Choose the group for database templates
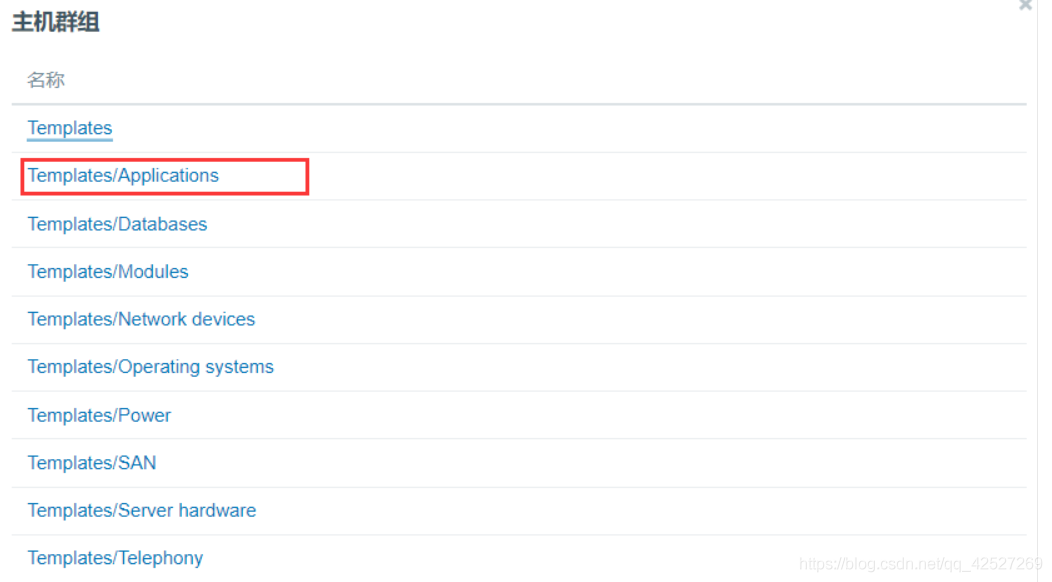Image resolution: width=1052 pixels, height=582 pixels. click(x=117, y=224)
